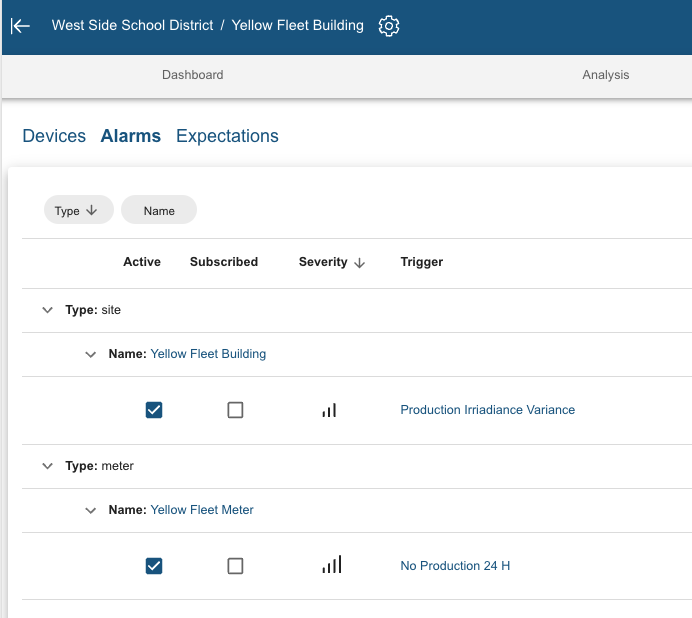Check Subscribed for No Production 24 H
Image resolution: width=692 pixels, height=618 pixels.
(x=235, y=566)
